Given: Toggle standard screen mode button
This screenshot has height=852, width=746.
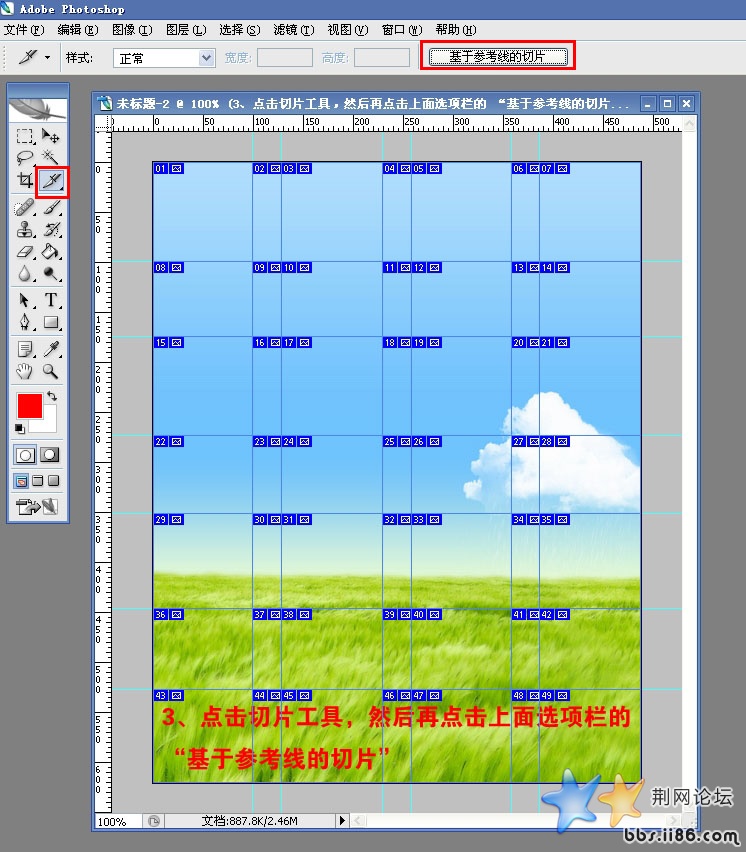Looking at the screenshot, I should pos(21,481).
